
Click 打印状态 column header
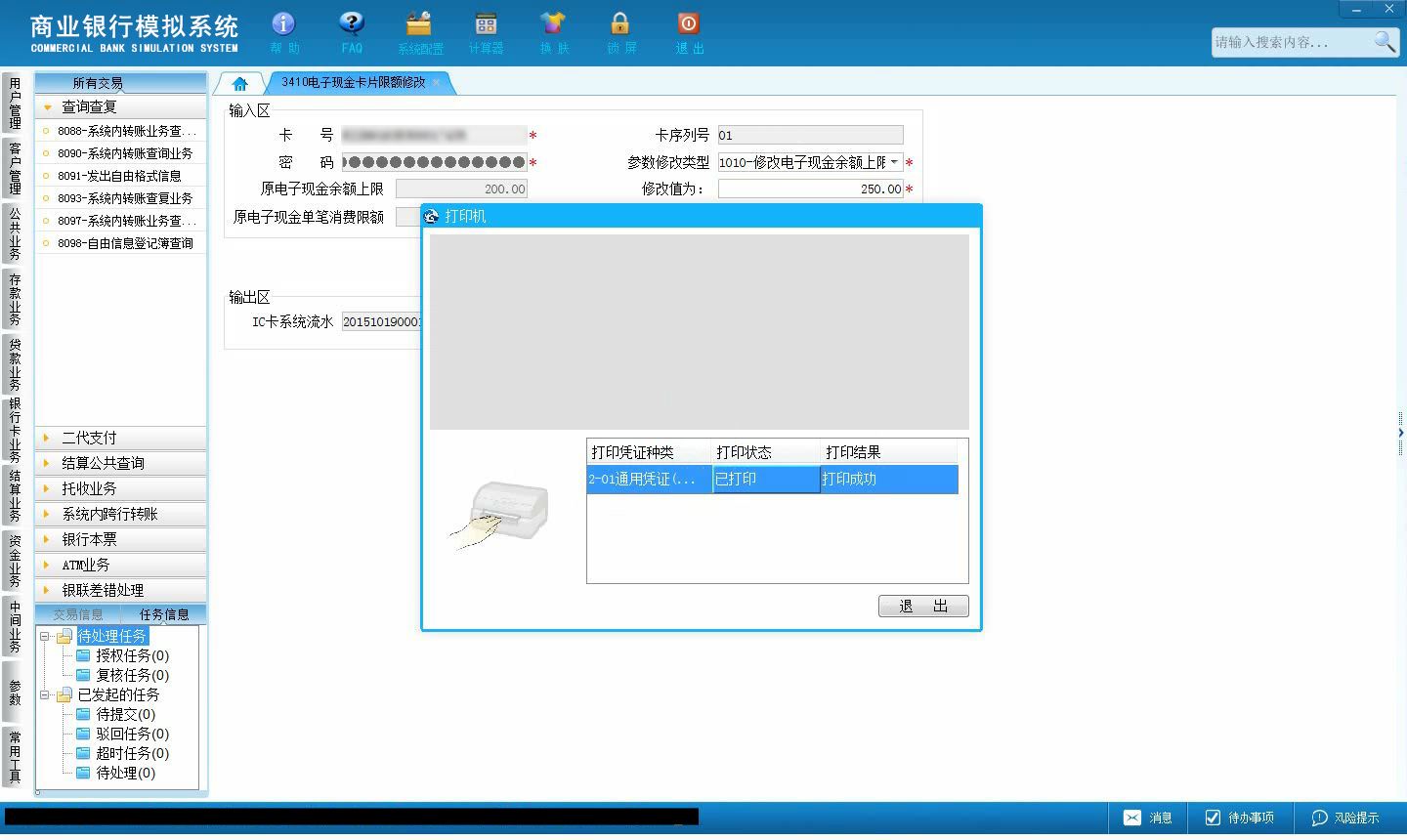[766, 452]
